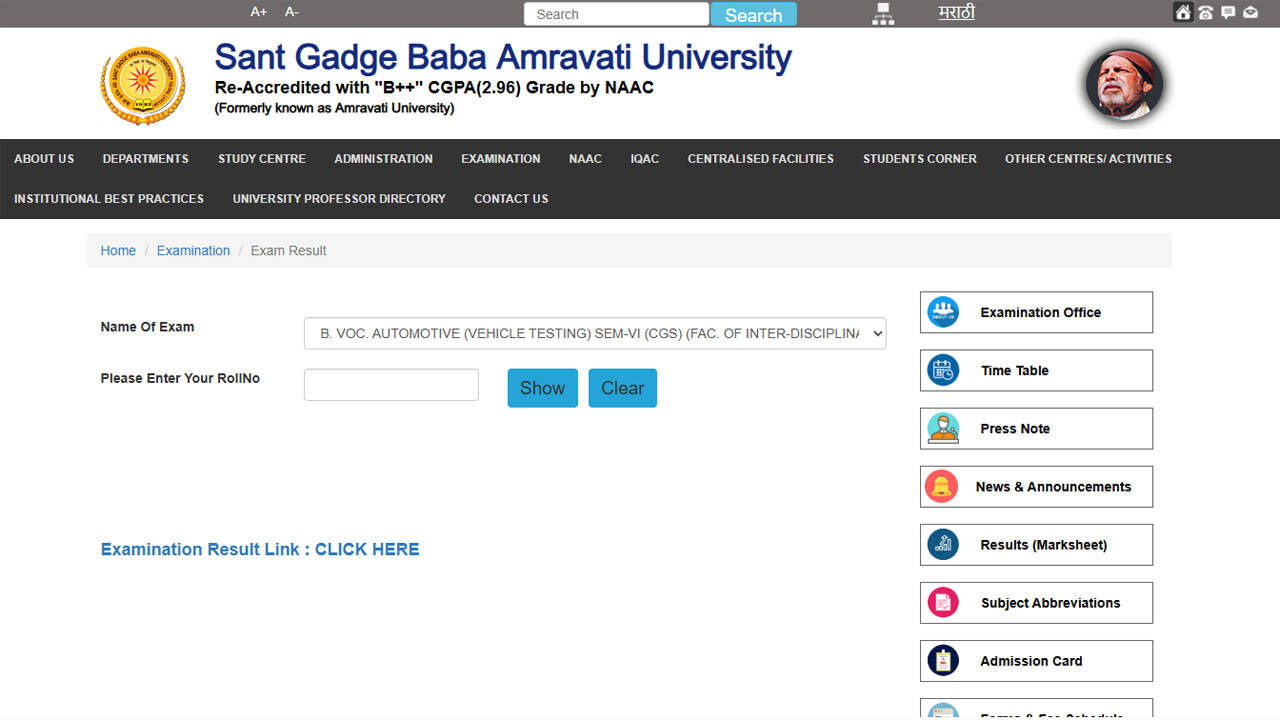Open the About Us menu

coord(44,158)
